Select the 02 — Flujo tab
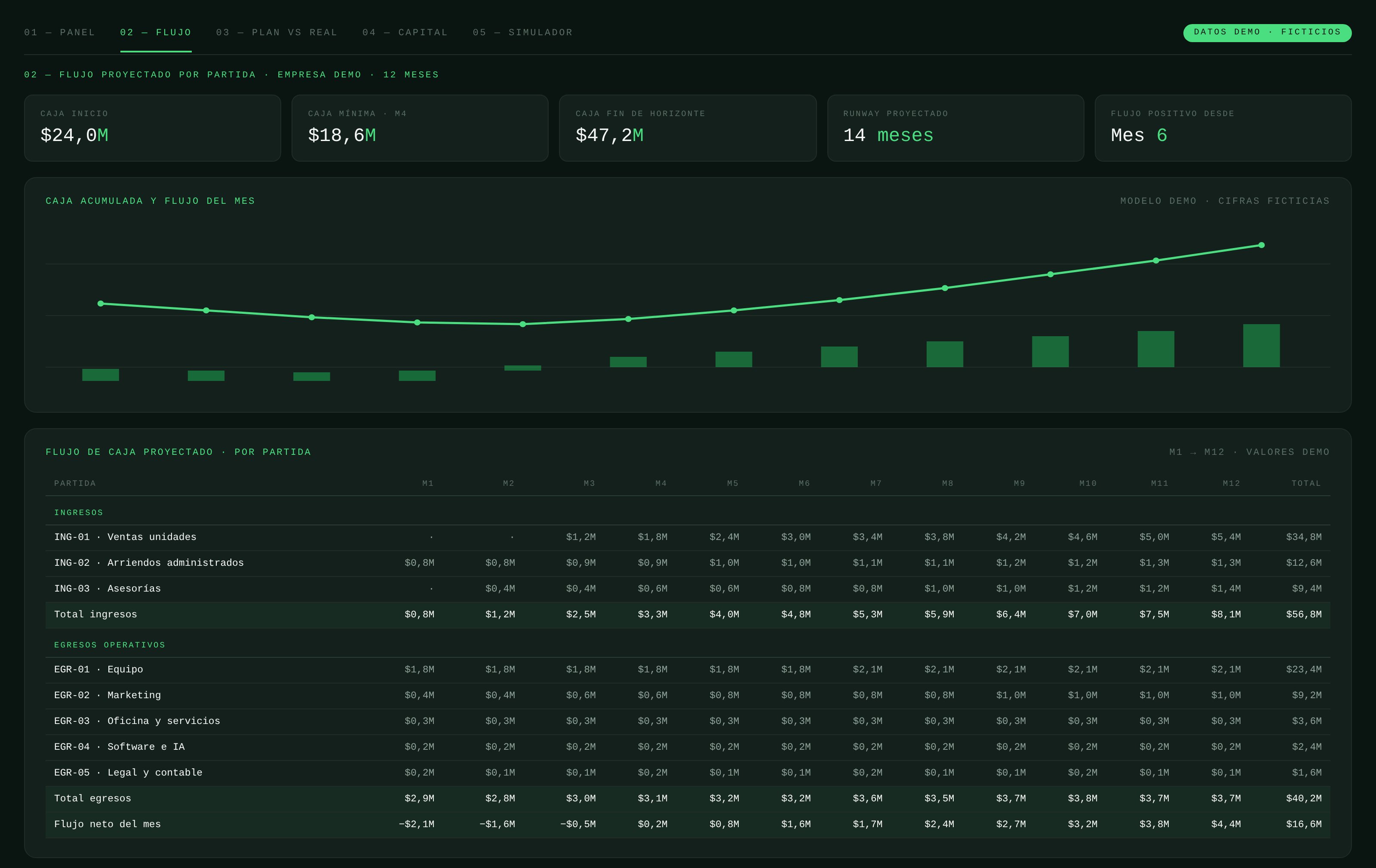1376x868 pixels. [155, 33]
